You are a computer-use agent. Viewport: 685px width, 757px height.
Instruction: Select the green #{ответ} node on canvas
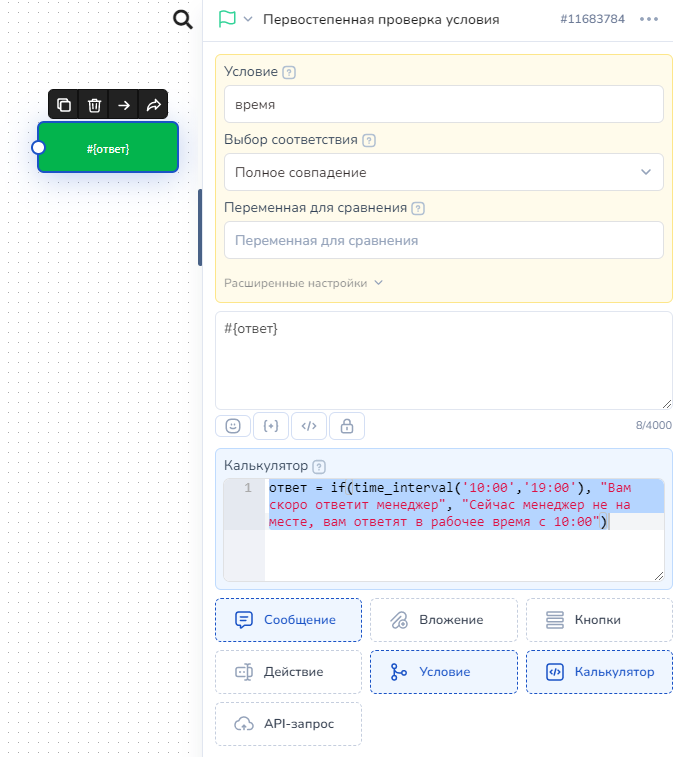(108, 148)
